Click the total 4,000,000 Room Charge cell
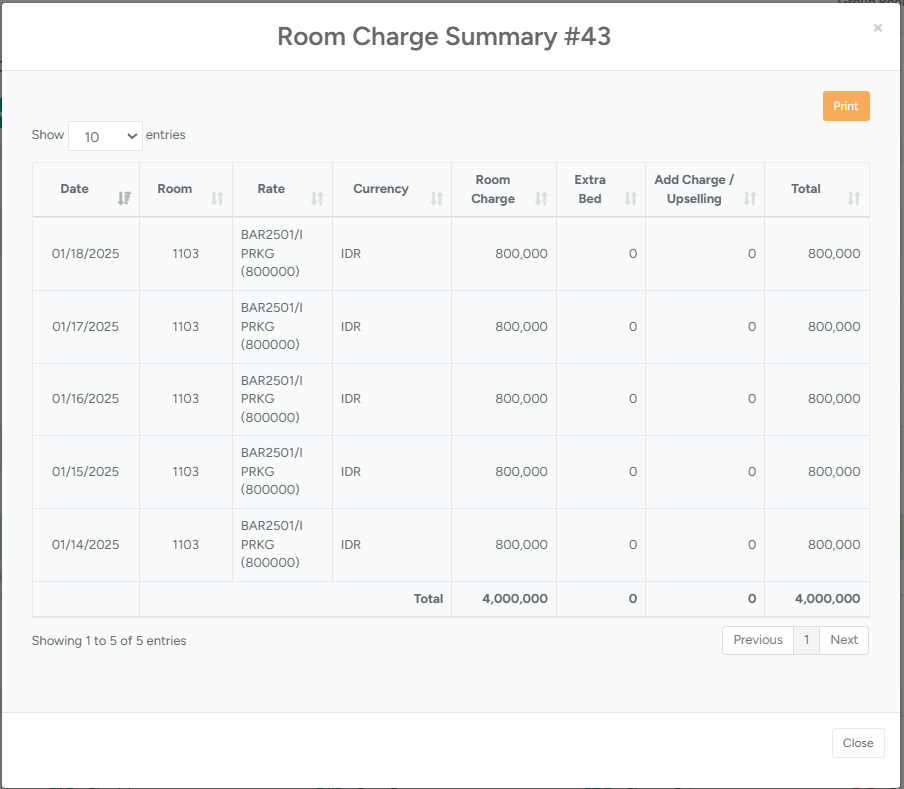This screenshot has height=789, width=904. pos(514,599)
